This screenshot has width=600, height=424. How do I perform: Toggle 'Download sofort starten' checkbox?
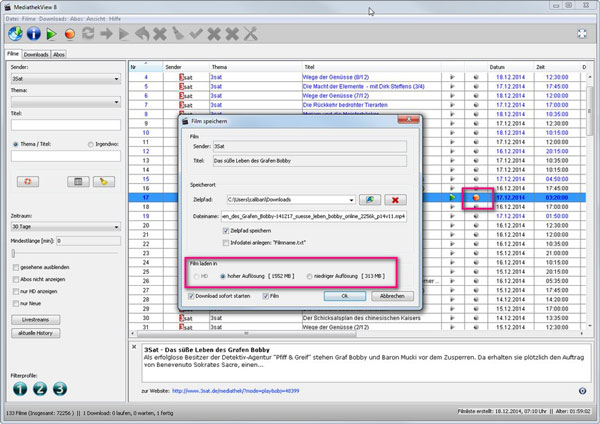[191, 296]
